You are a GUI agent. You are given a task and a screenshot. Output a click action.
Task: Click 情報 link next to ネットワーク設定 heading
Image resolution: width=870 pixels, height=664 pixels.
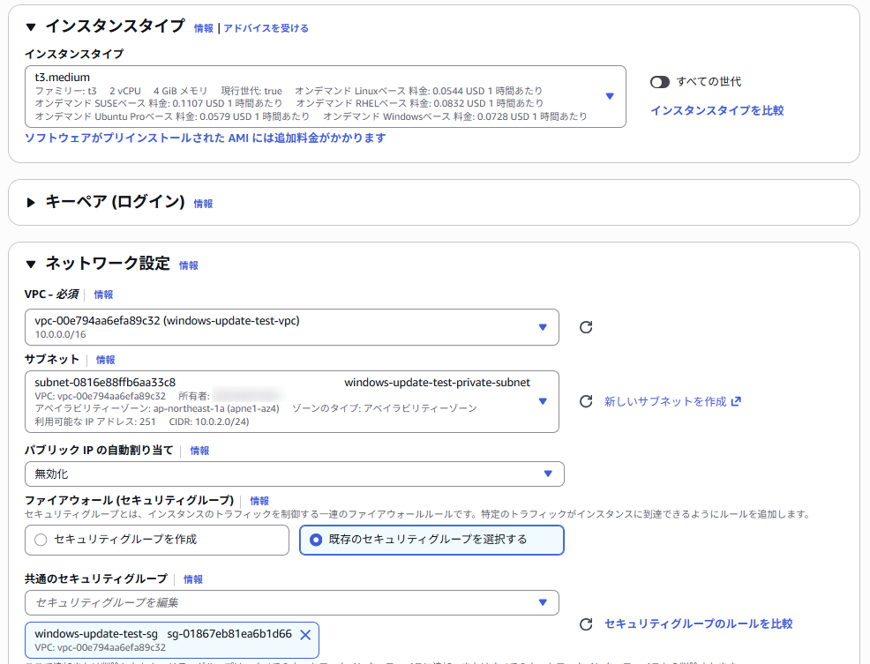point(189,266)
